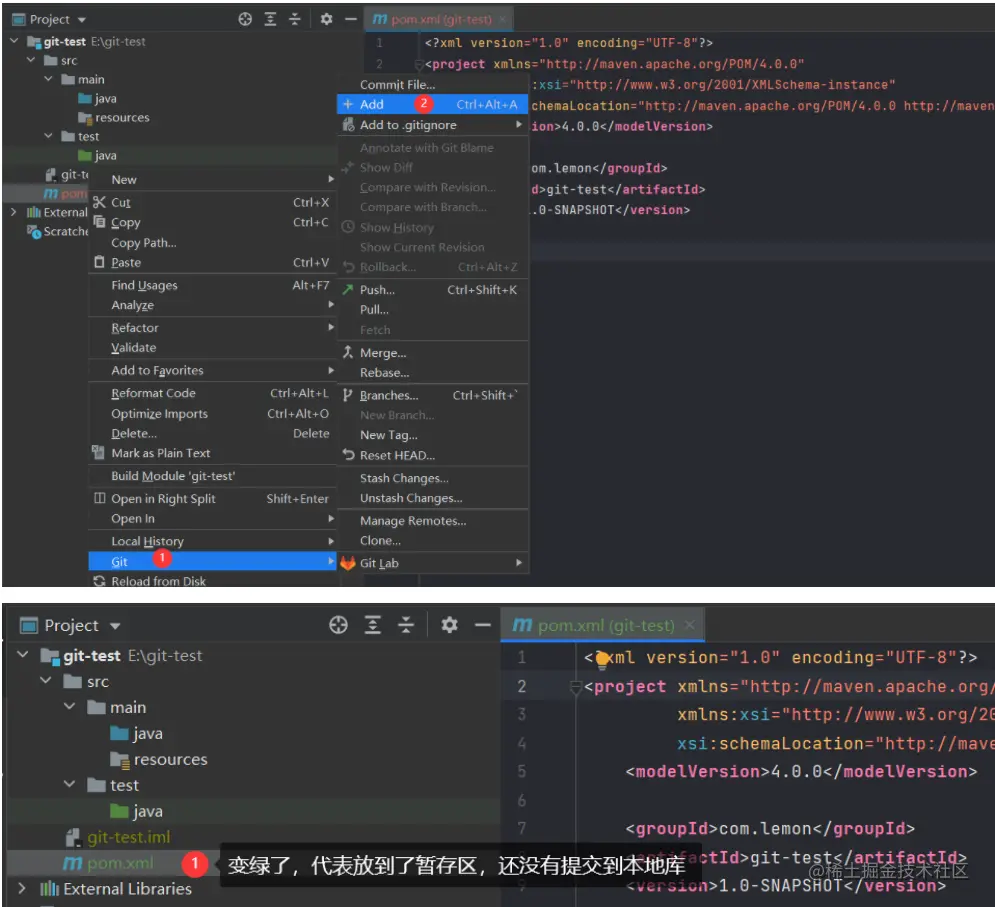Screen dimensions: 995x907
Task: Choose Build Module 'git-test'
Action: pyautogui.click(x=213, y=476)
